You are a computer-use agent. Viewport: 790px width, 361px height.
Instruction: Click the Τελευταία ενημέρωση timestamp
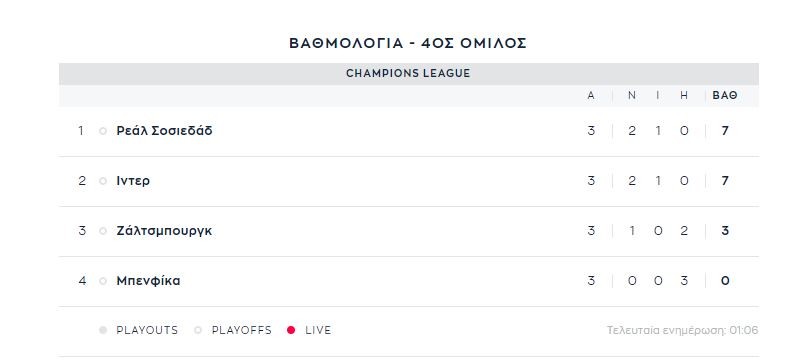click(x=682, y=331)
